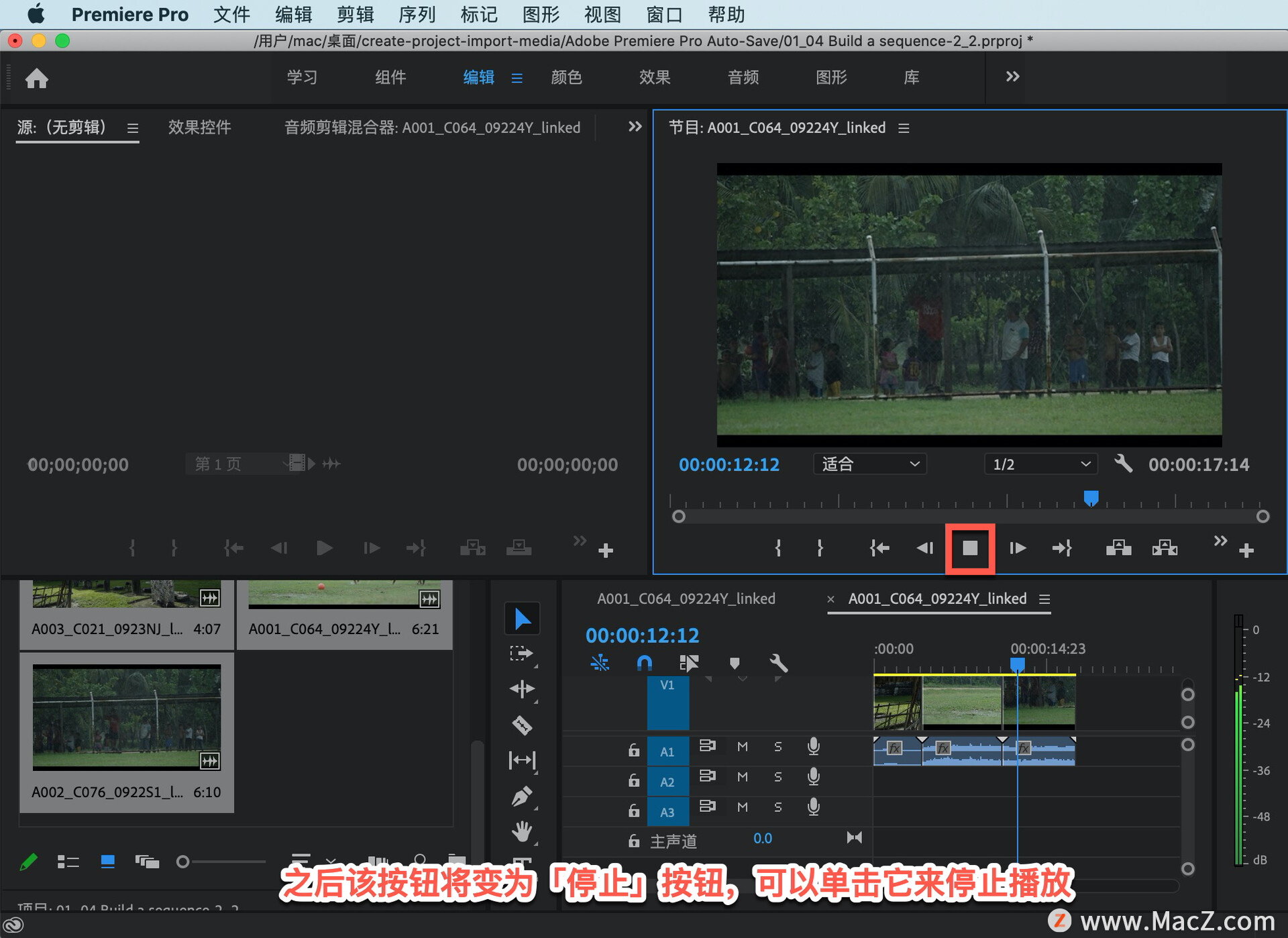Click the Ripple Edit tool
Viewport: 1288px width, 938px height.
pos(522,689)
